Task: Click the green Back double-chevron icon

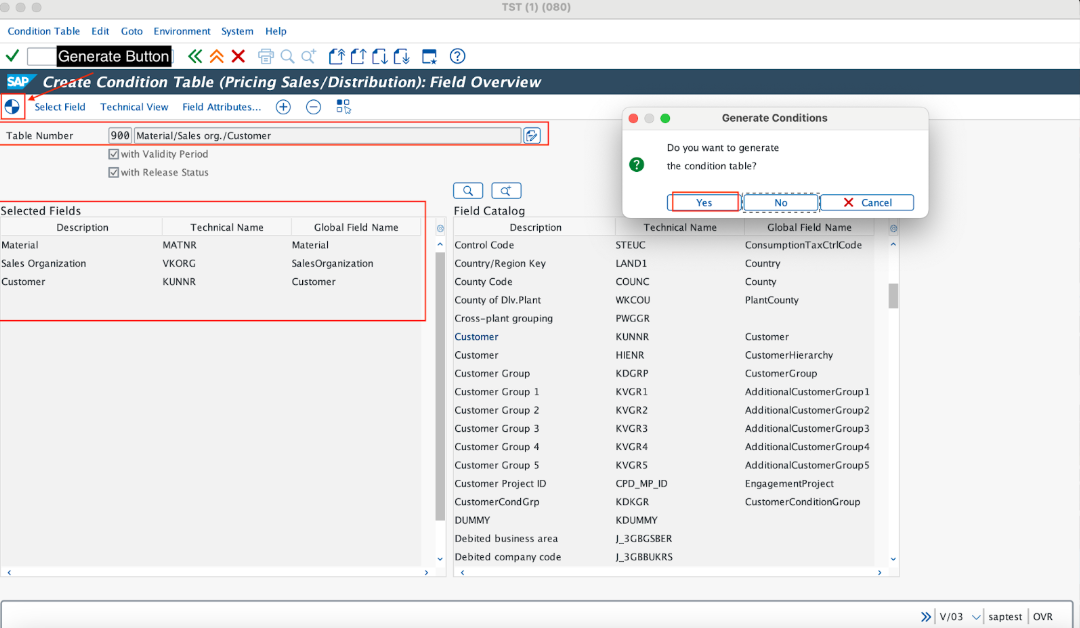Action: point(195,56)
